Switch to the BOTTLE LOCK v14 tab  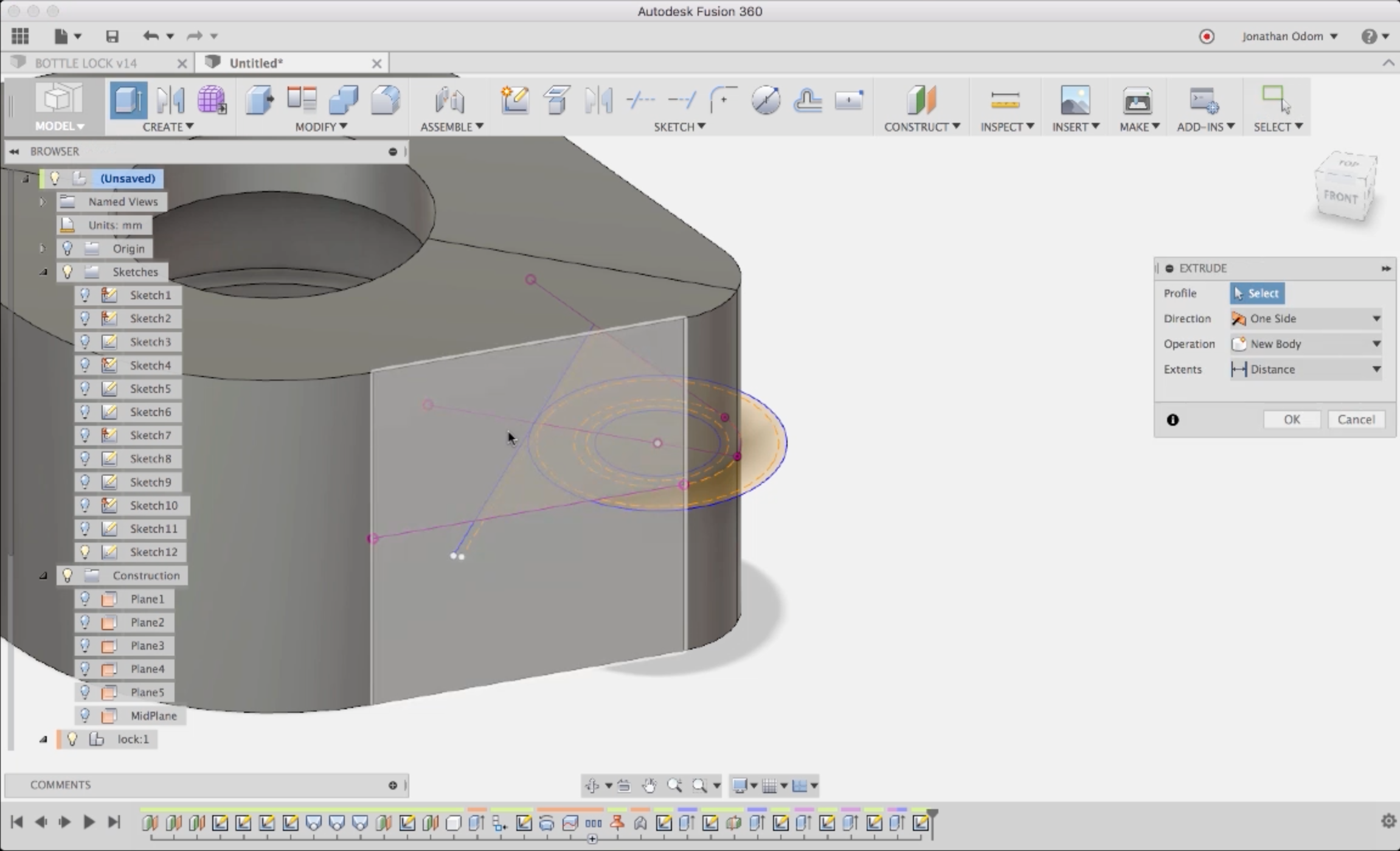pyautogui.click(x=85, y=63)
